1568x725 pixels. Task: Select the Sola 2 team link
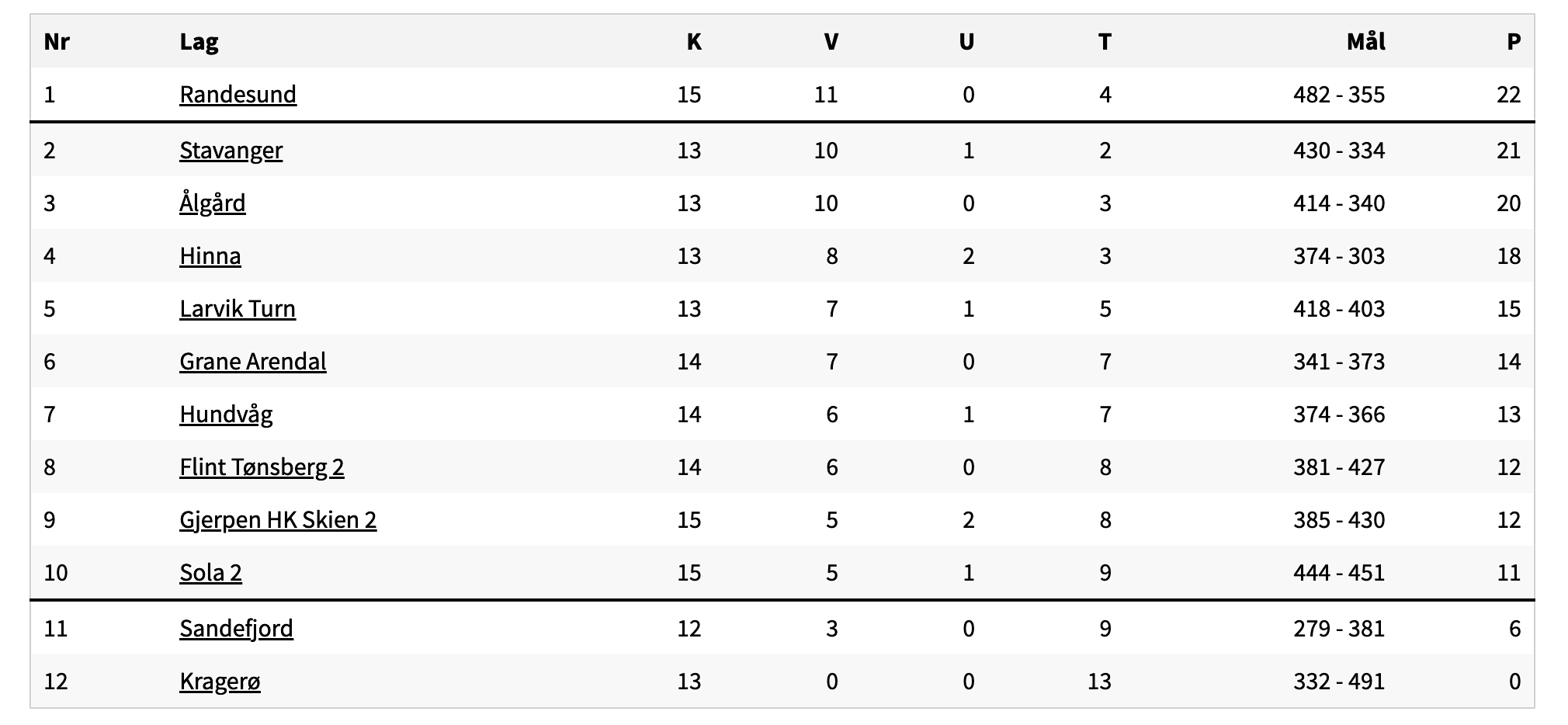tap(210, 573)
